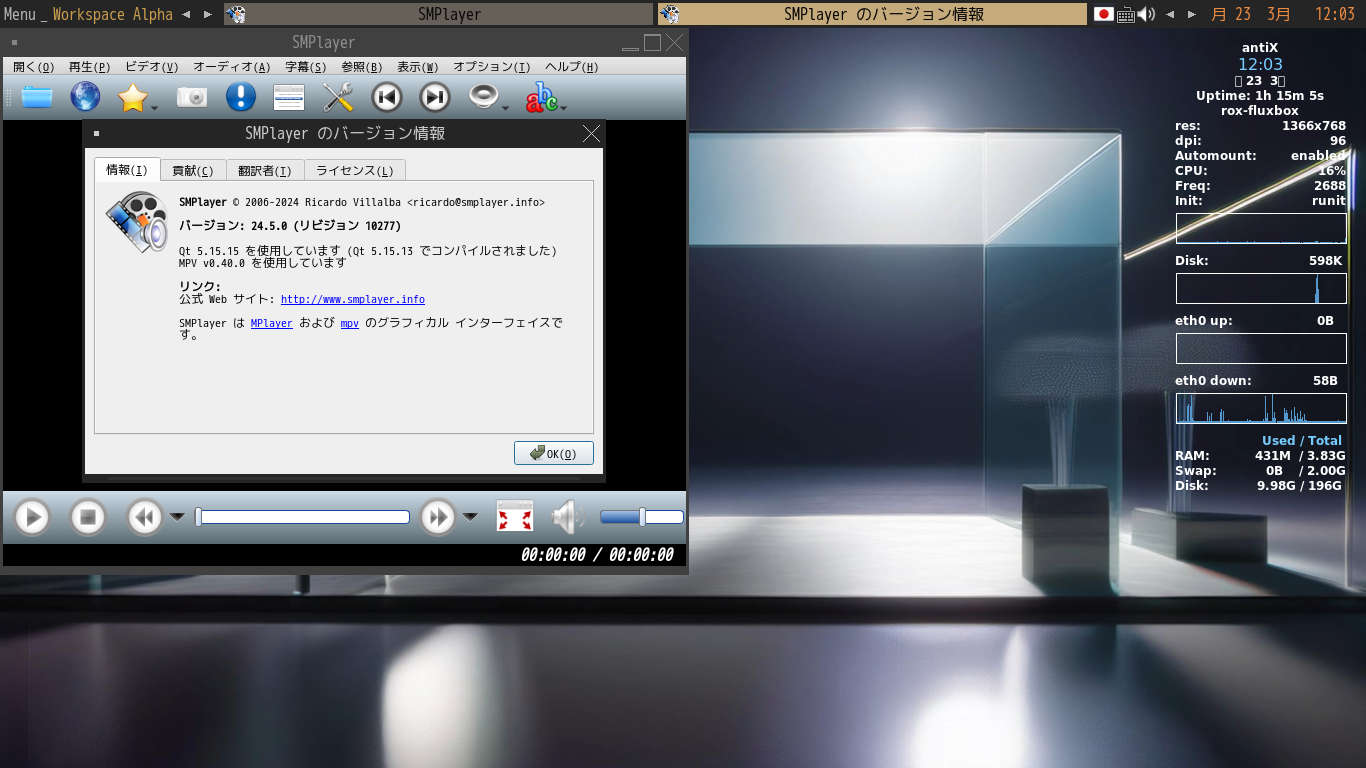
Task: Open the 字幕(S) subtitles menu
Action: point(305,67)
